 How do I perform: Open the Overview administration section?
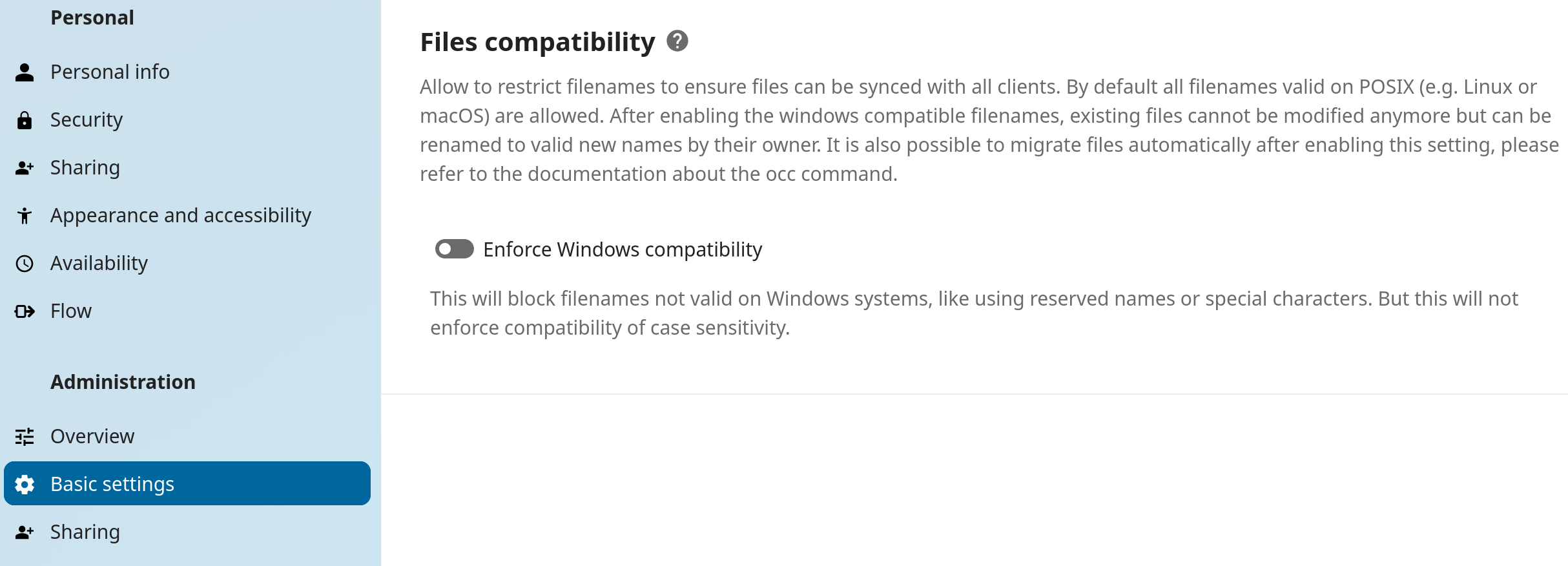pyautogui.click(x=92, y=436)
